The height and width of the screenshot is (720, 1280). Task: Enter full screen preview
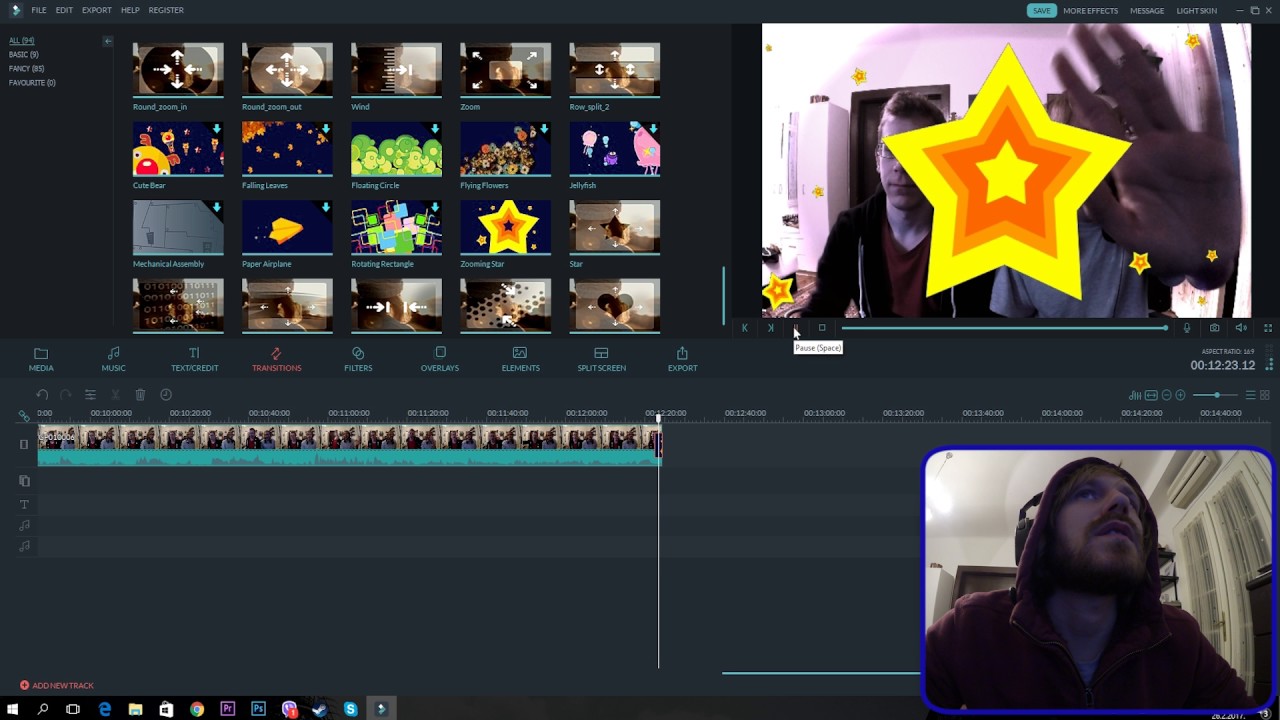pos(1267,328)
